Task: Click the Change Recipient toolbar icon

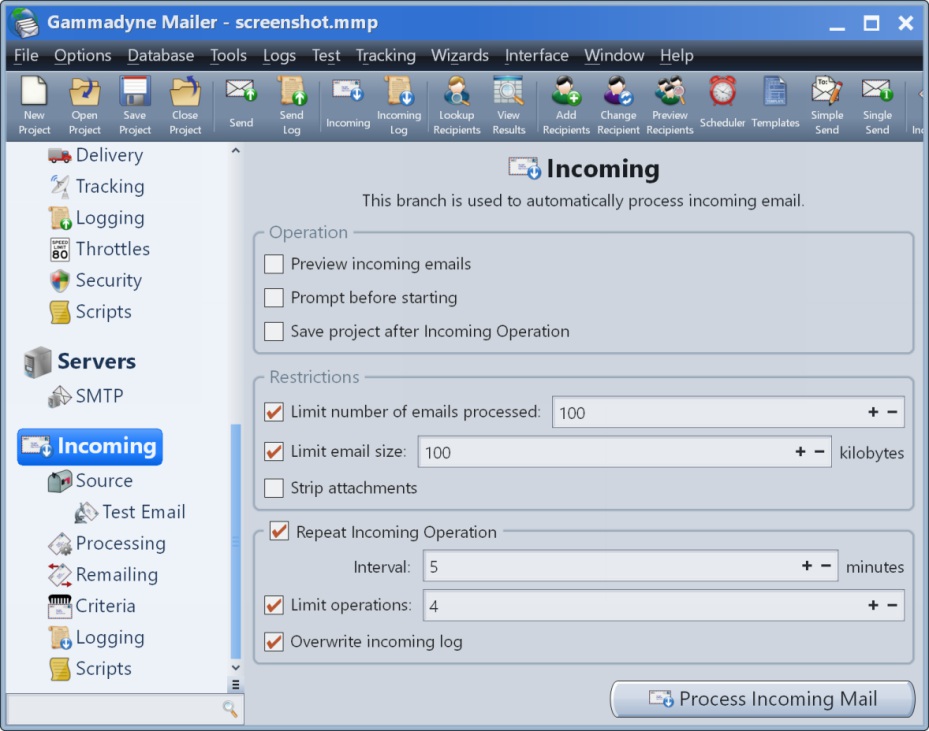Action: 618,105
